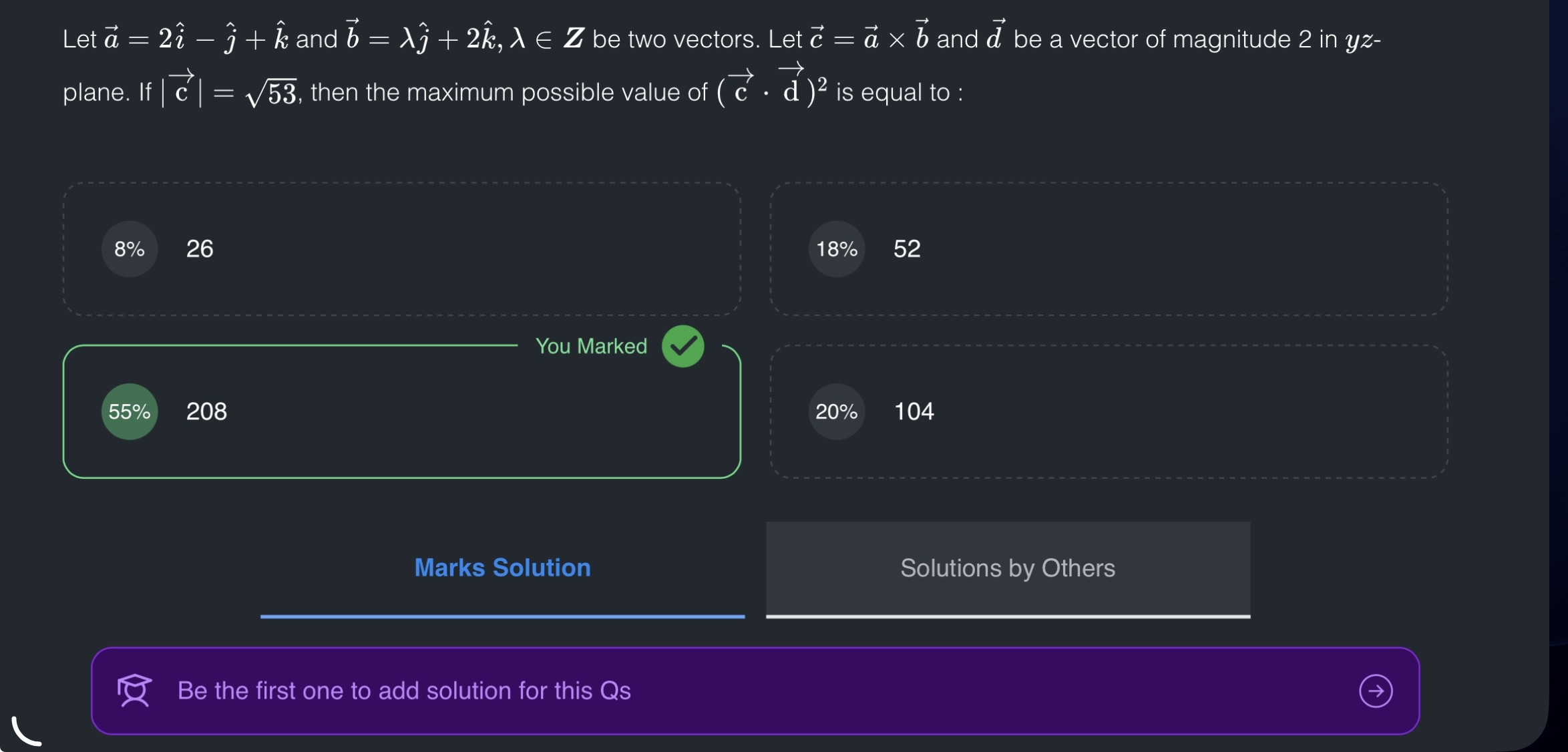The width and height of the screenshot is (1568, 752).
Task: Click the 18% response badge
Action: pyautogui.click(x=836, y=249)
